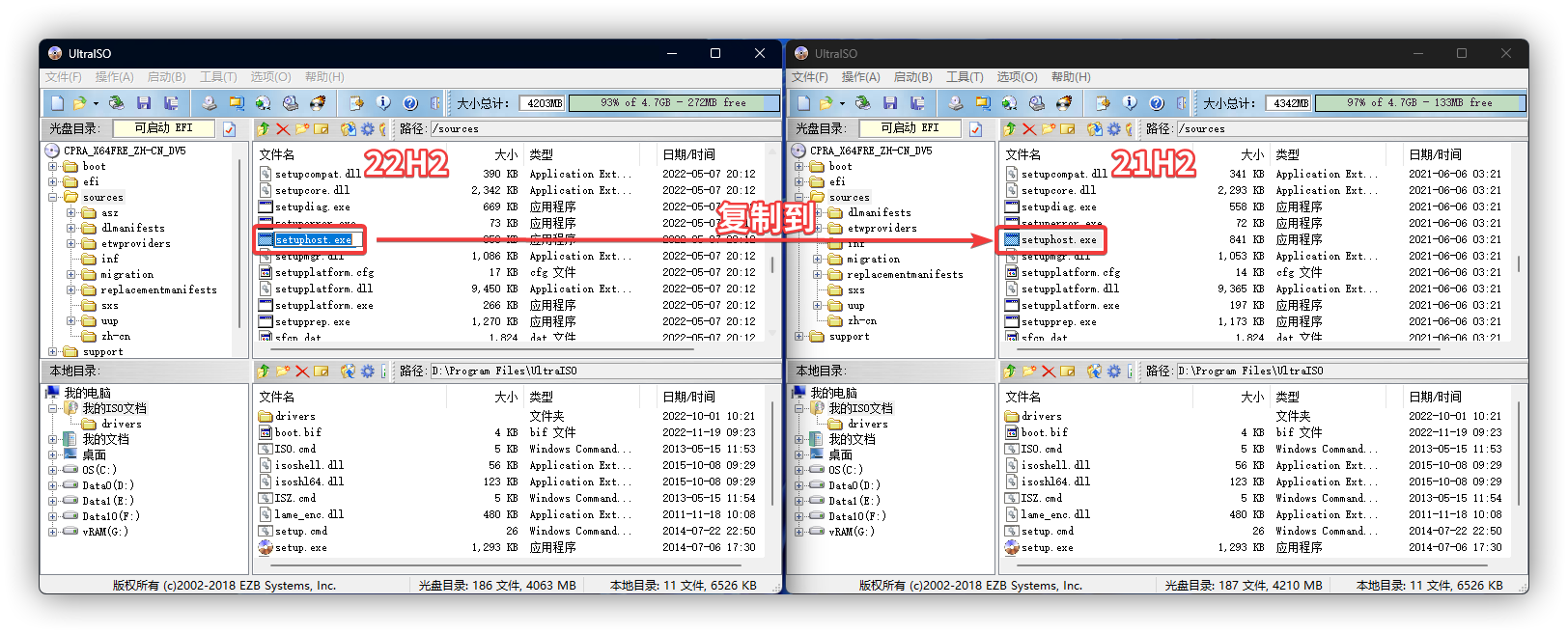Click blue Info icon in left window toolbar
Screen dimensions: 1568x633
click(x=383, y=102)
